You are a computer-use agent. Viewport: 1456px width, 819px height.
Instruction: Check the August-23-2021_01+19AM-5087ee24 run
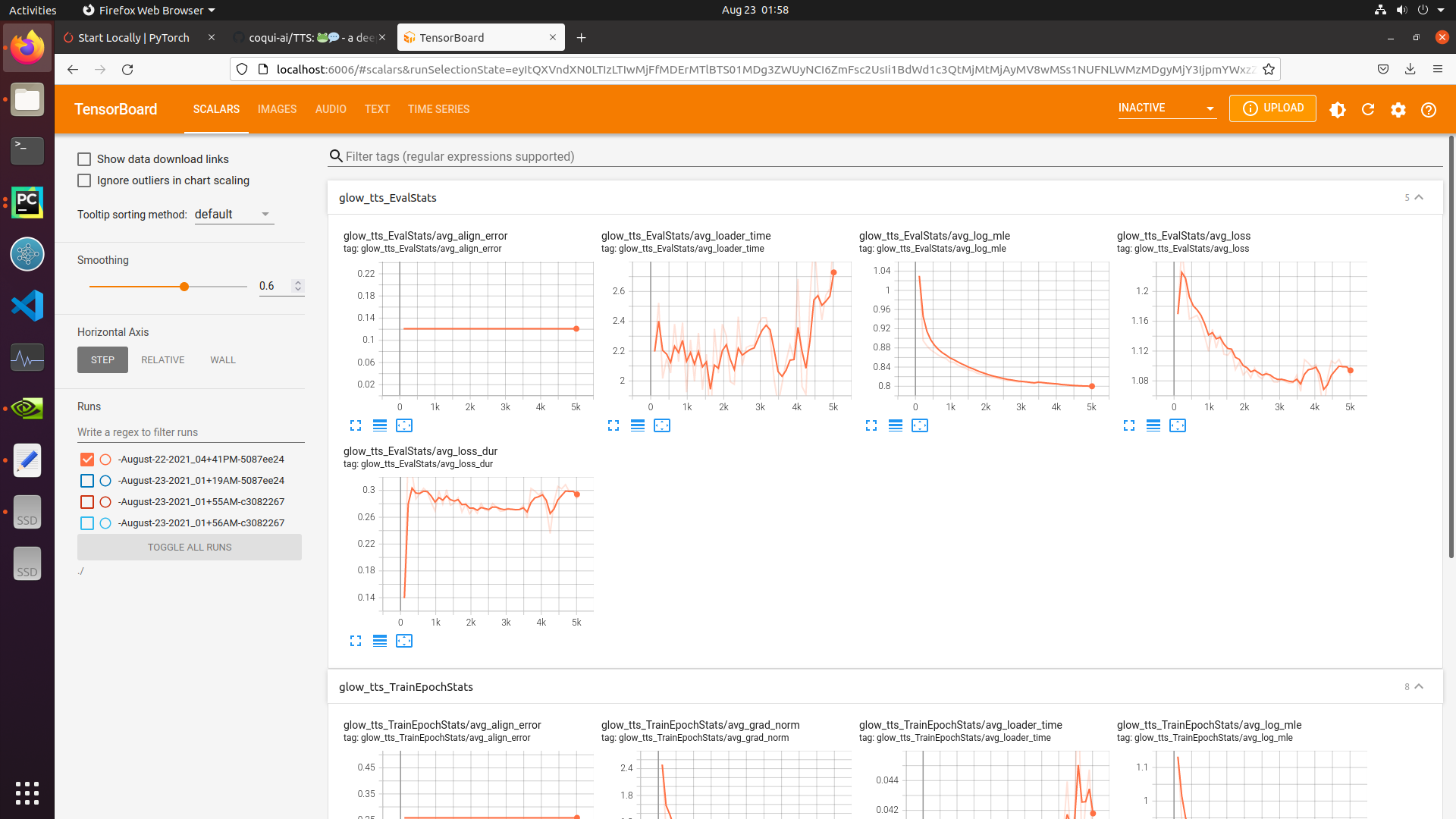click(x=86, y=480)
